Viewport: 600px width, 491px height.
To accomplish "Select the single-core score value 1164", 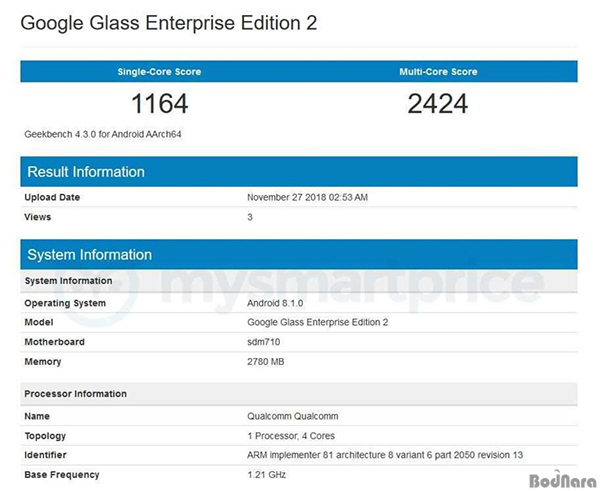I will pyautogui.click(x=159, y=103).
